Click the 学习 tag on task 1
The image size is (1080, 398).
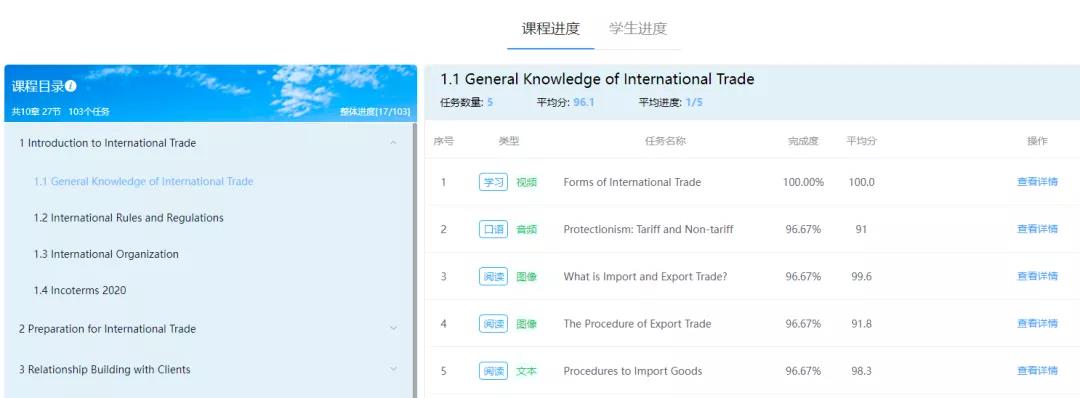tap(493, 182)
